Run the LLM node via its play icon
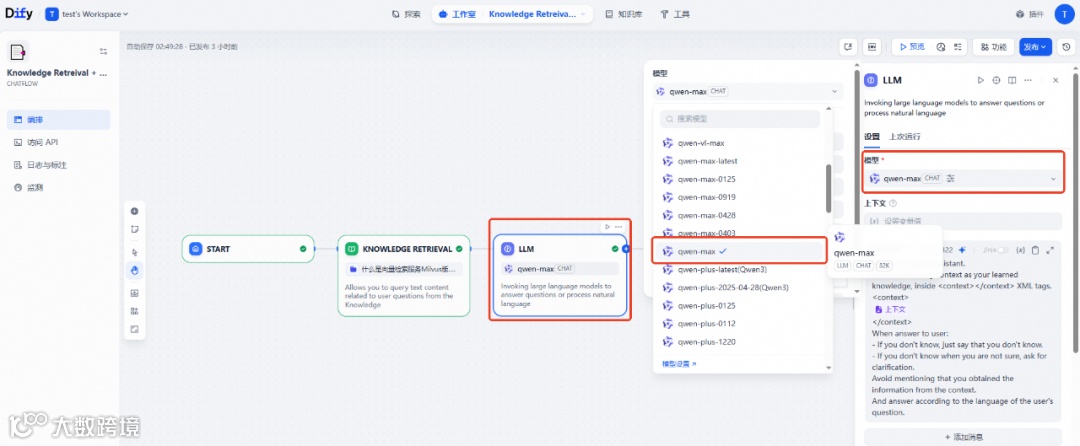 tap(607, 226)
